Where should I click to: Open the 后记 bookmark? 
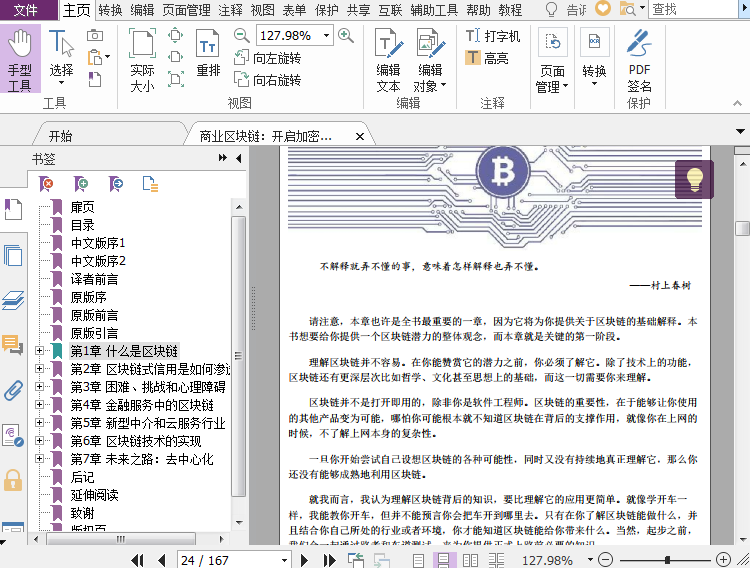click(82, 477)
